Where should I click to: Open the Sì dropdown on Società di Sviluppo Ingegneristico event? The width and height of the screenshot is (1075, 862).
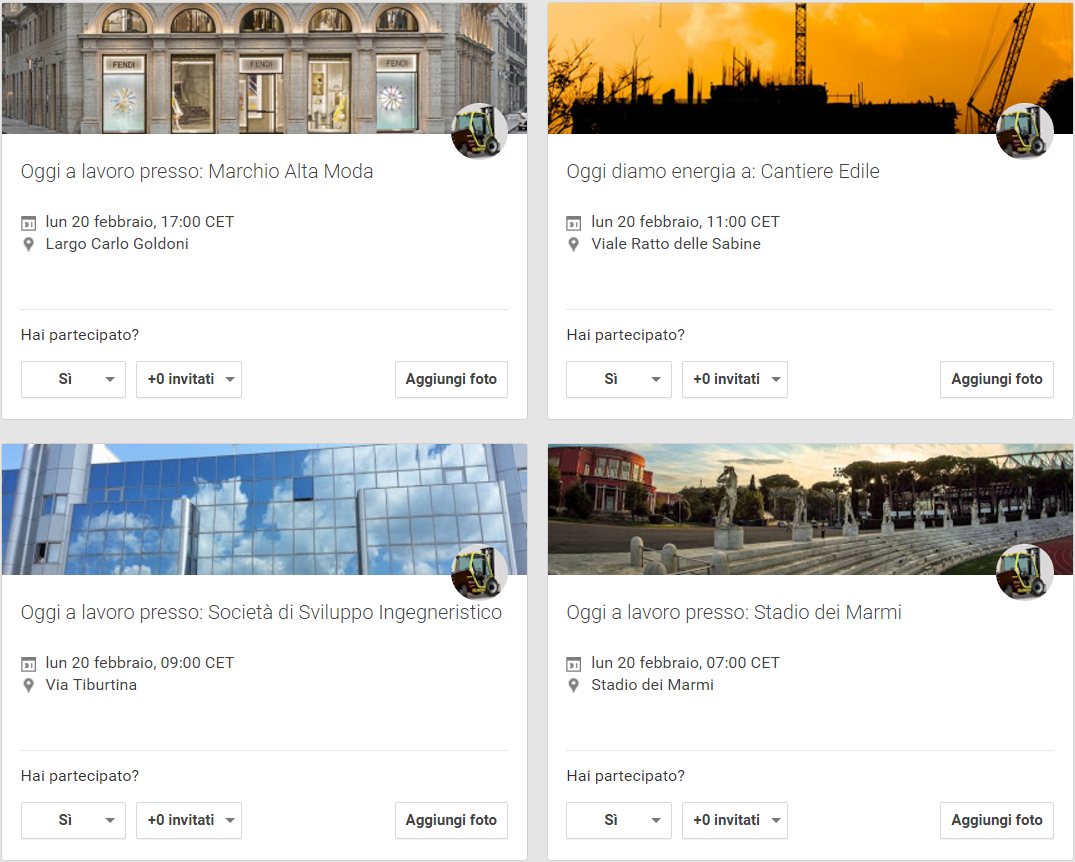click(x=73, y=820)
